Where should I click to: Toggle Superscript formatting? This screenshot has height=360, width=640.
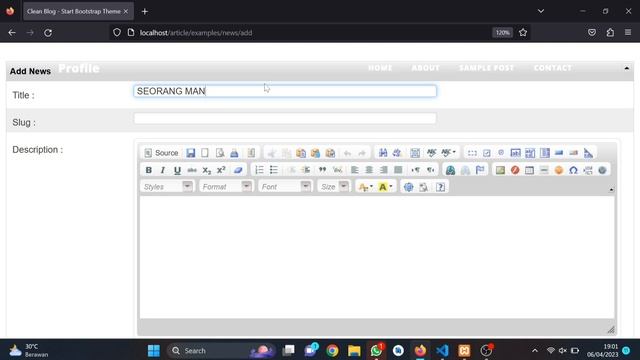click(221, 170)
